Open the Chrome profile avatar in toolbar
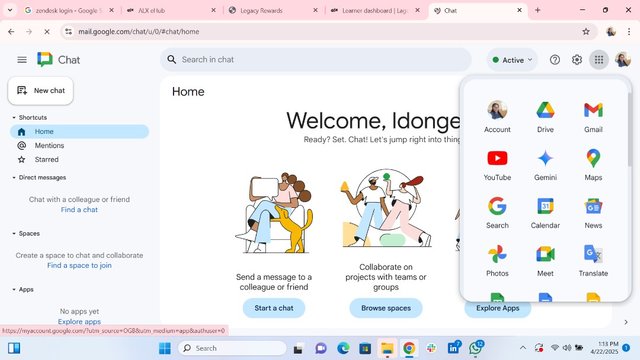Image resolution: width=640 pixels, height=360 pixels. click(611, 31)
